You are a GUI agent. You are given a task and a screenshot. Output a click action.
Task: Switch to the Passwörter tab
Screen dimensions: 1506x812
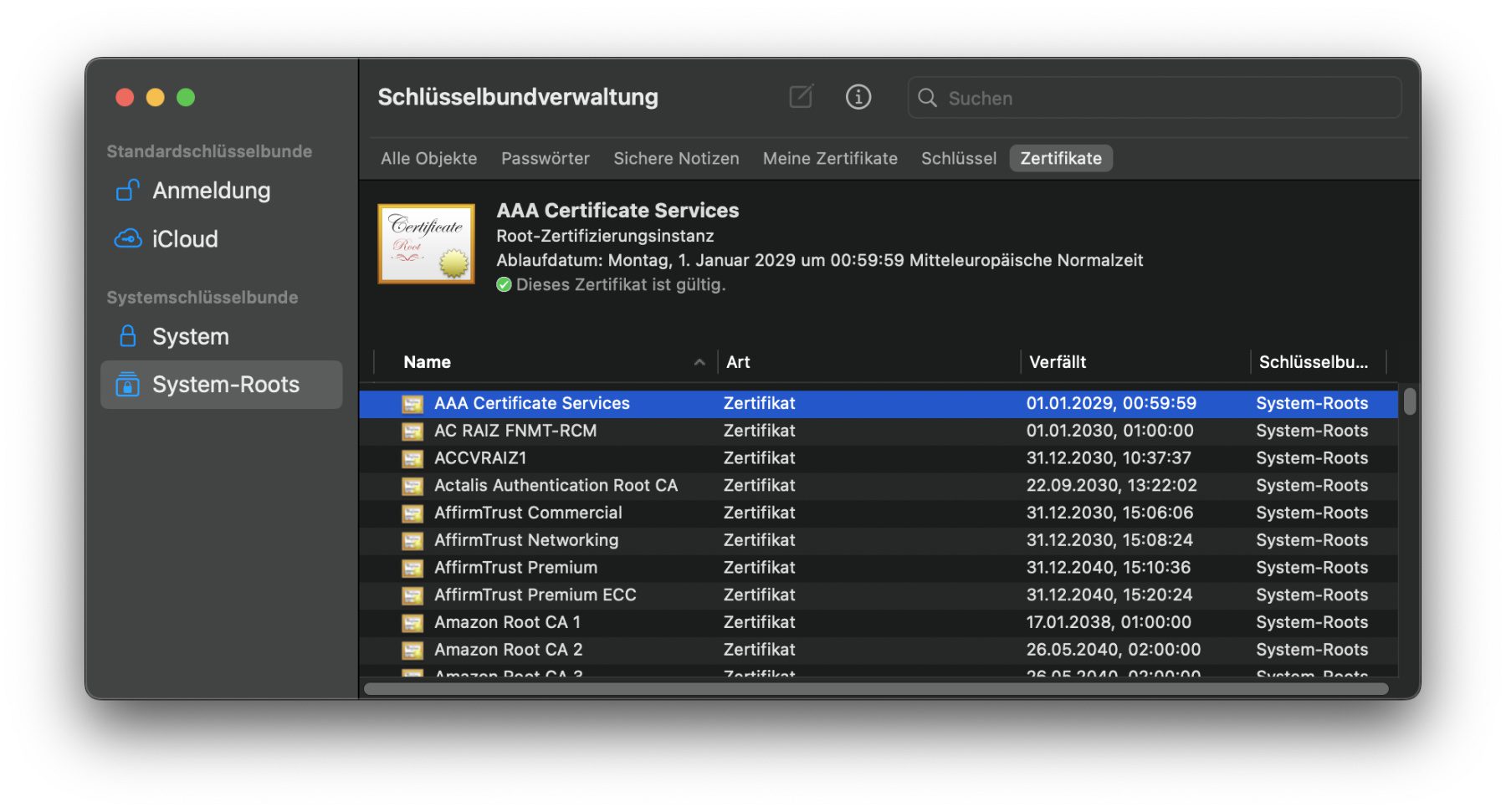pos(545,159)
